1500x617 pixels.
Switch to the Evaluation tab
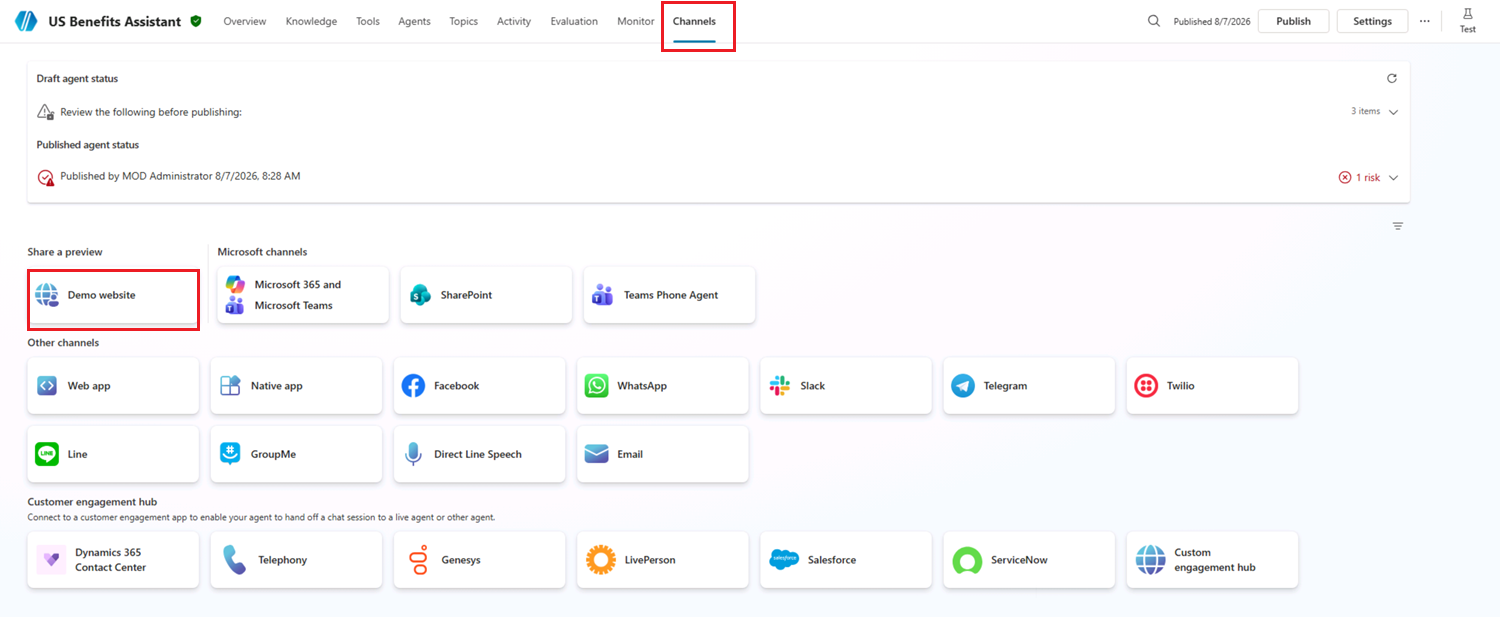pyautogui.click(x=574, y=21)
